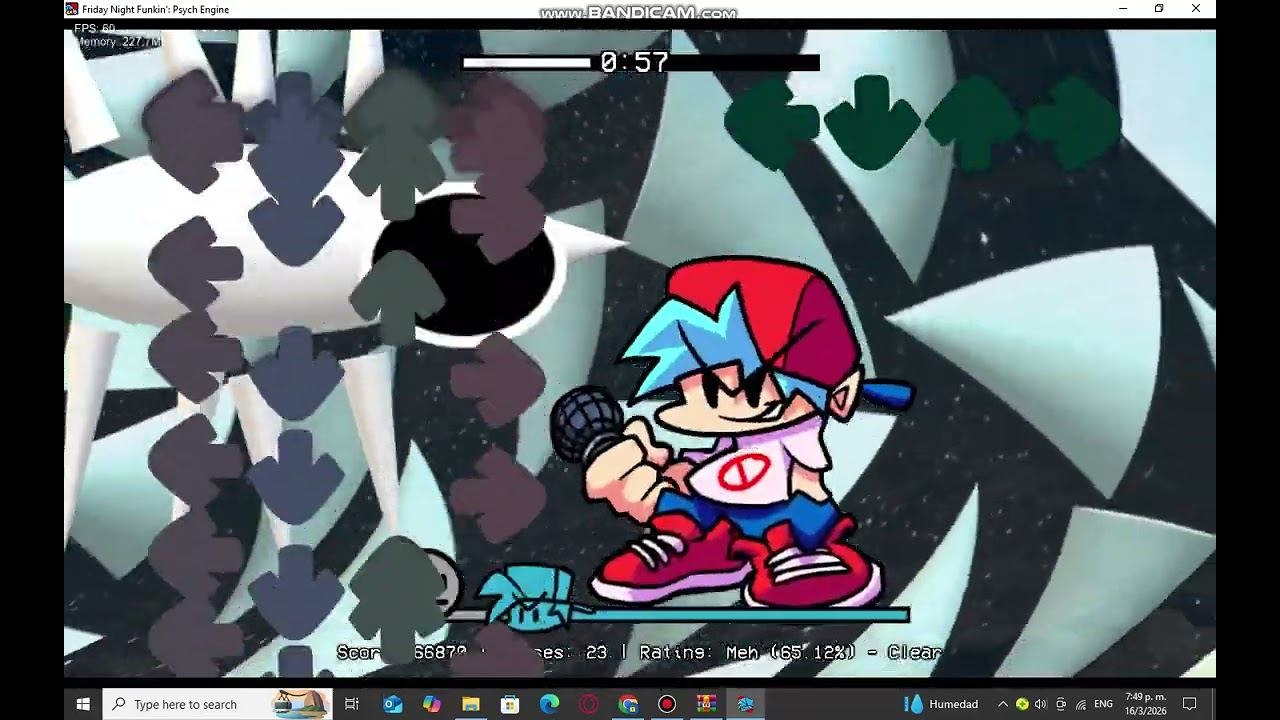This screenshot has width=1280, height=720.
Task: Click the Score text in the bottom HUD
Action: (402, 652)
